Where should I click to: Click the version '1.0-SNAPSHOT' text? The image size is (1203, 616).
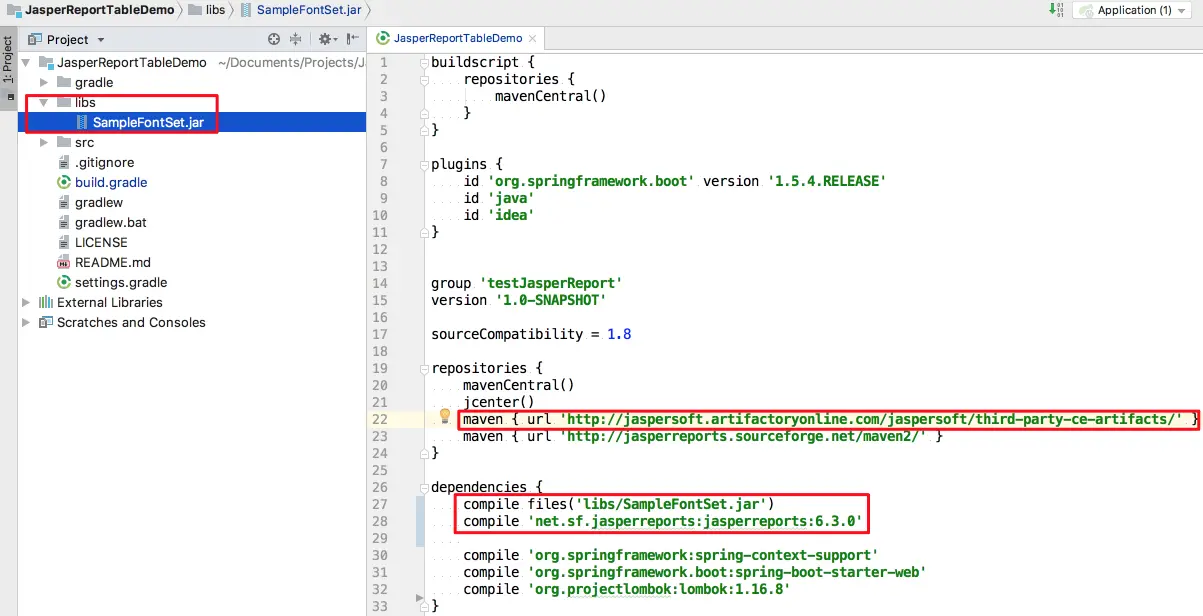pos(550,300)
